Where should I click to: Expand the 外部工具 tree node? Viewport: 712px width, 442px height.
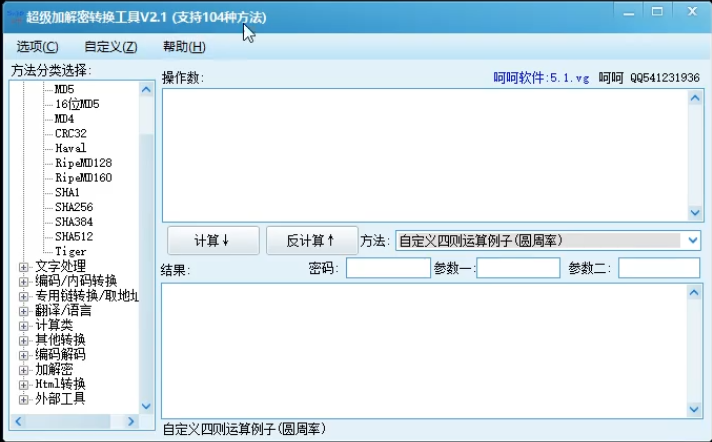click(24, 398)
